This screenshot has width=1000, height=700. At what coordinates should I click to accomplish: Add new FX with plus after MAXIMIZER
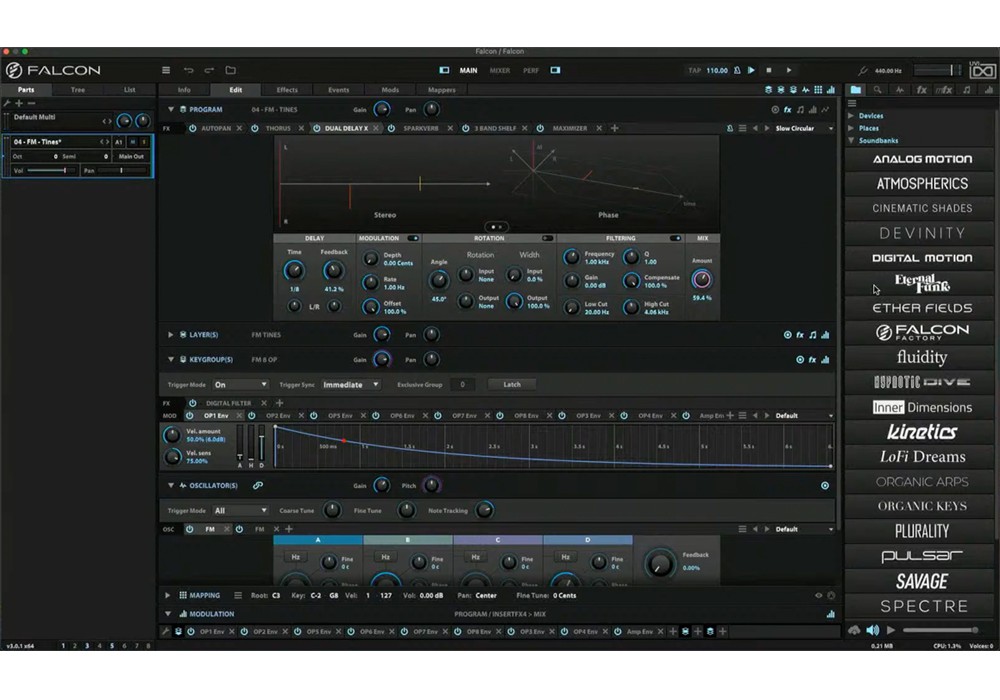coord(615,128)
